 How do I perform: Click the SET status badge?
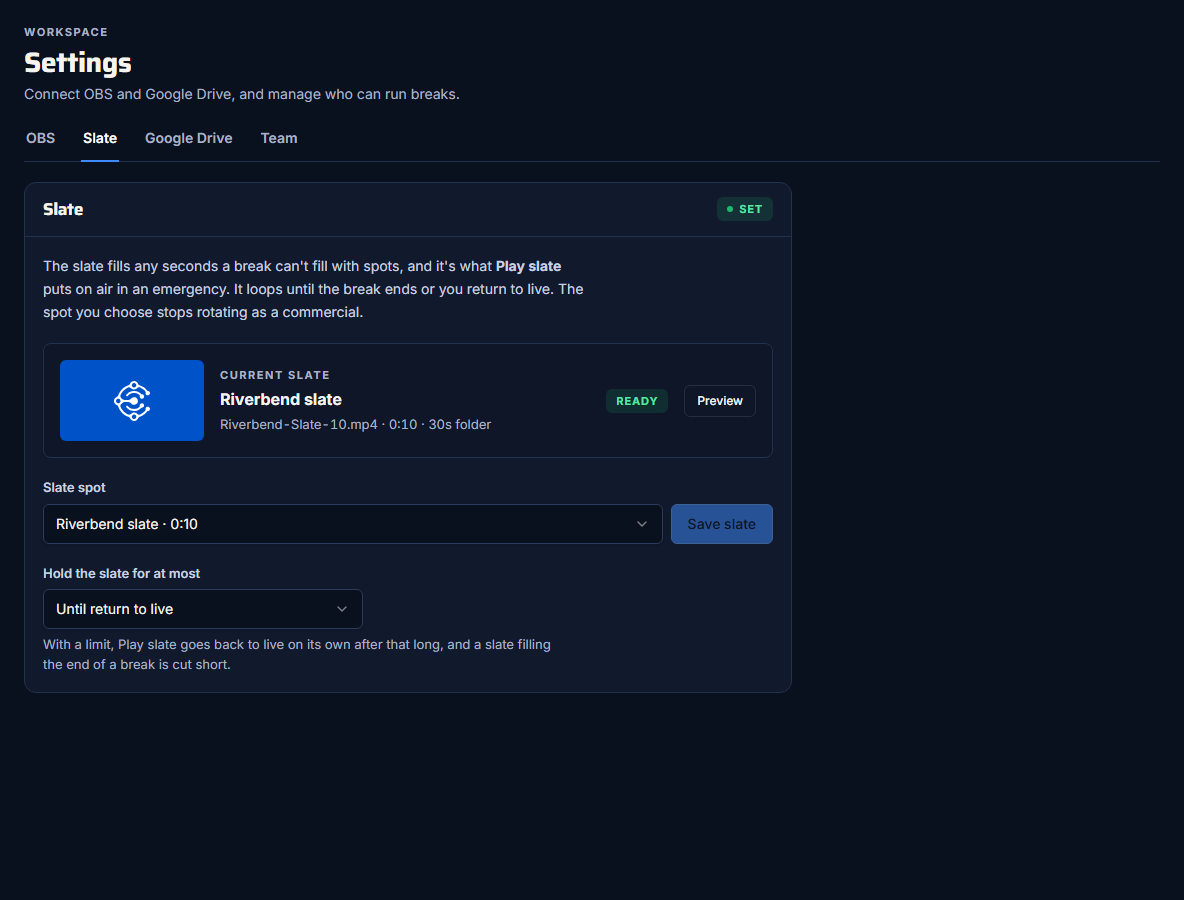(745, 209)
